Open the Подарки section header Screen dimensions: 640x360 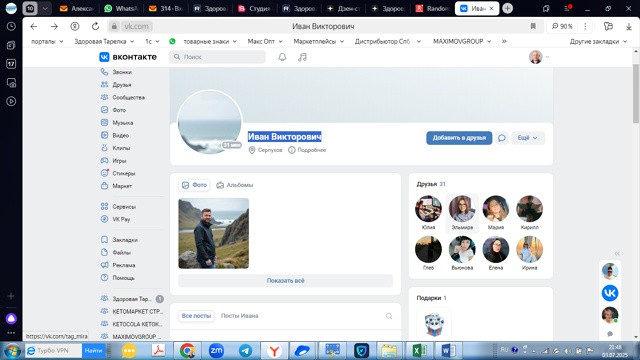pyautogui.click(x=431, y=298)
